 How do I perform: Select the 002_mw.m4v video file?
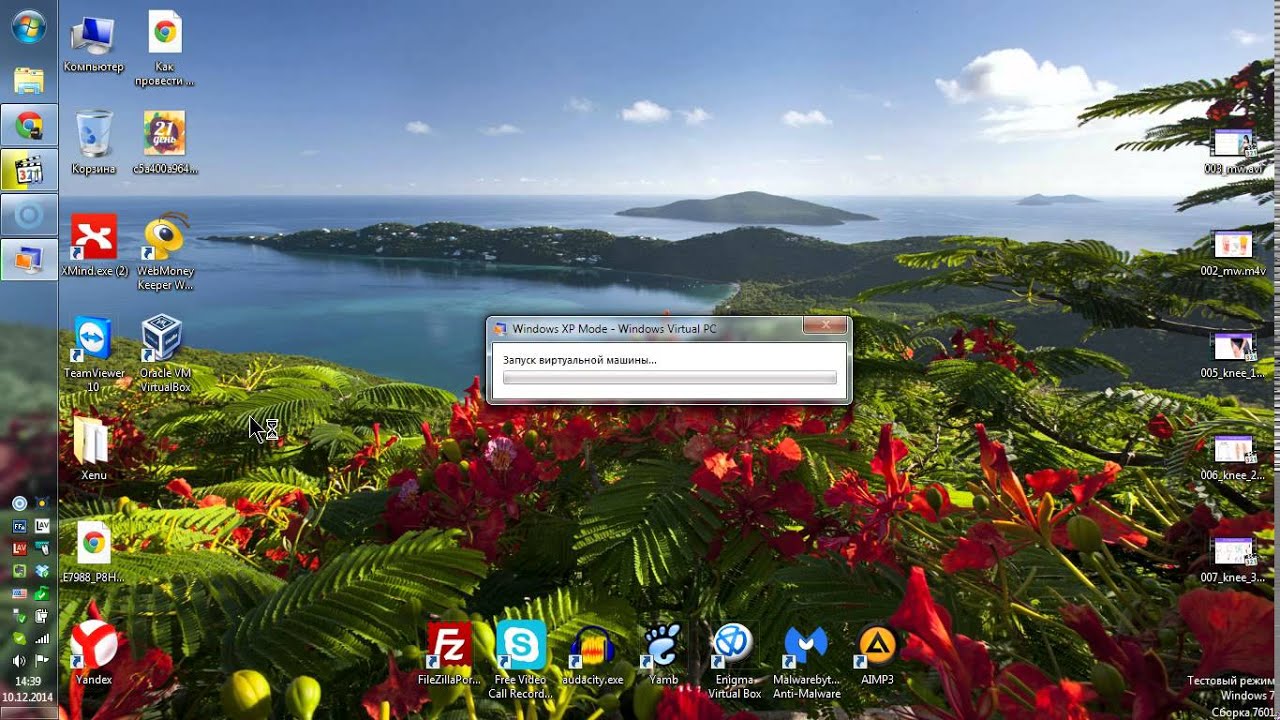tap(1233, 252)
